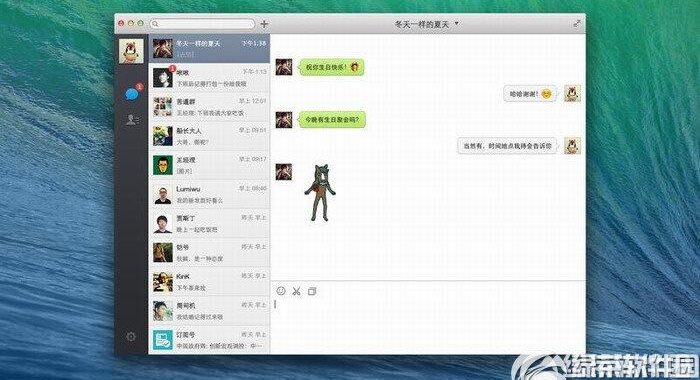Viewport: 700px width, 380px height.
Task: Click the 冬天一样的夏天 title in the header
Action: coord(421,24)
